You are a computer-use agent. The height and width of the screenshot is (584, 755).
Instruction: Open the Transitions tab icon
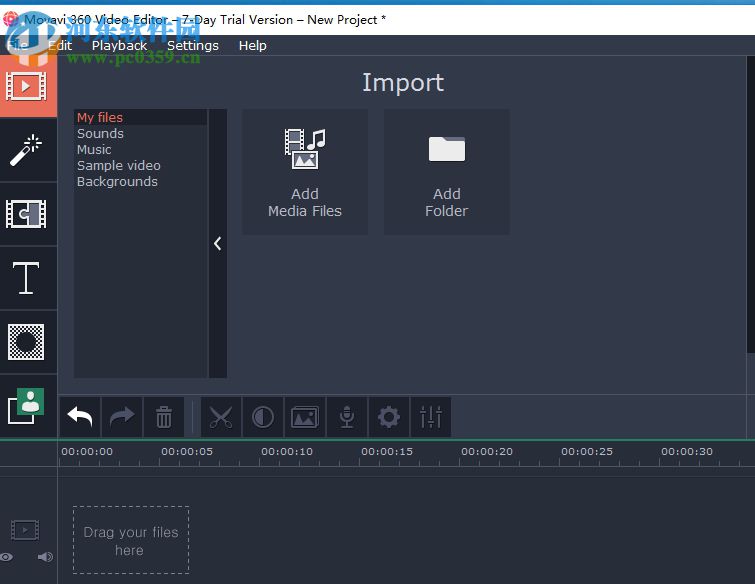(x=26, y=214)
